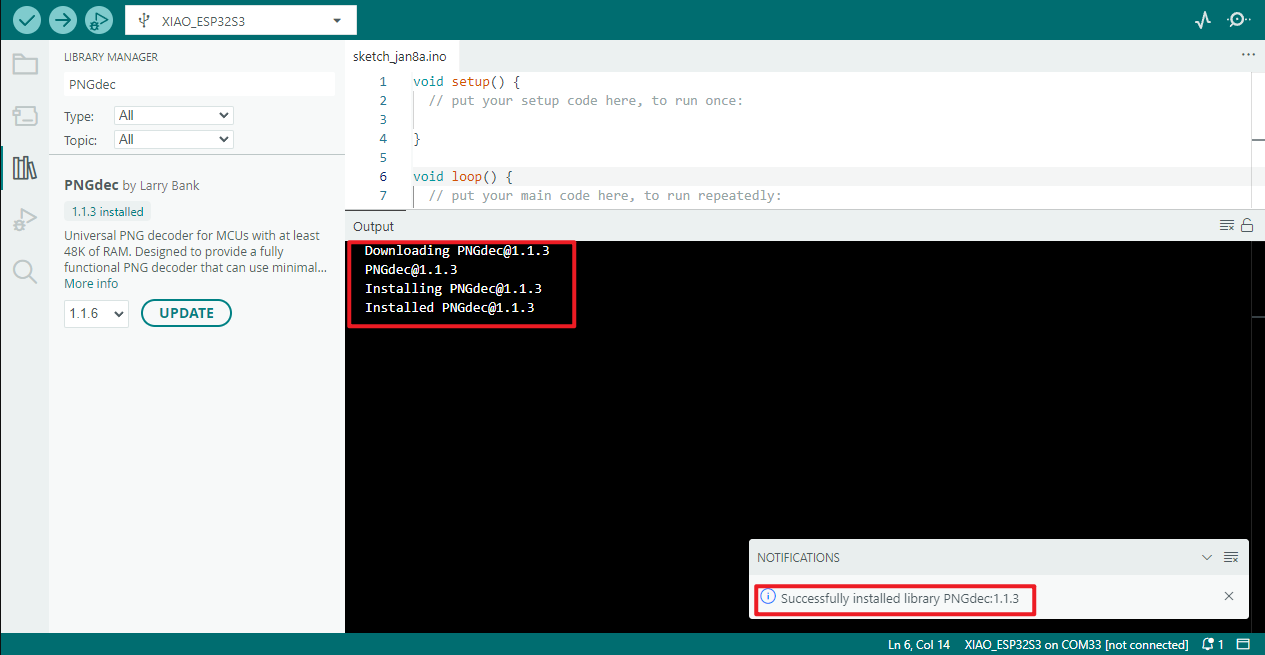Open the Debug sidebar panel
The image size is (1265, 655).
24,220
